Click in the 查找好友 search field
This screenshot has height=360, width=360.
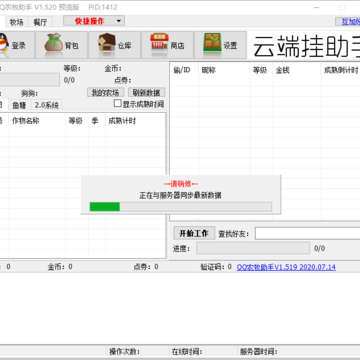[307, 233]
